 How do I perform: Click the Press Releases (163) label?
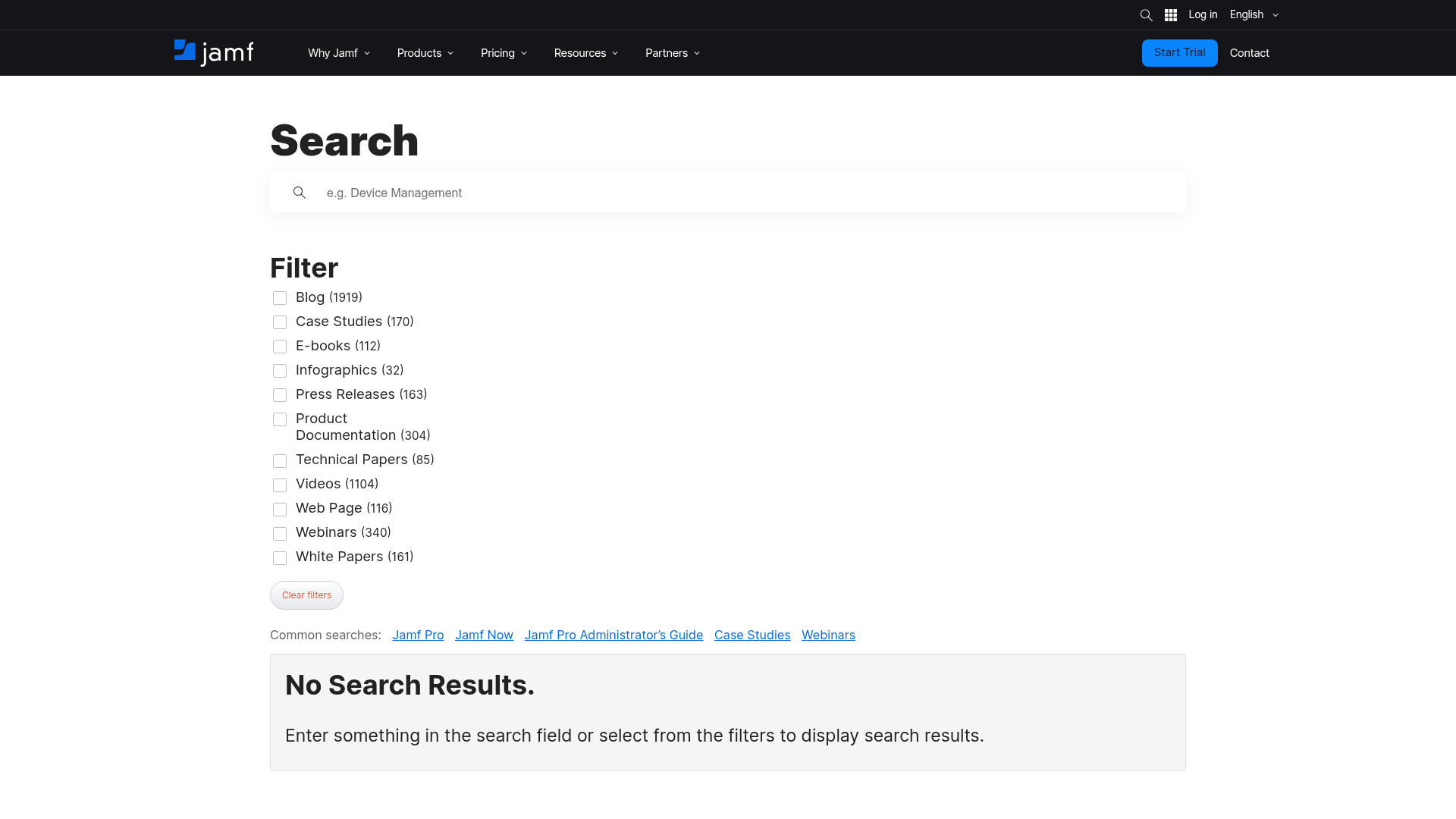pyautogui.click(x=361, y=394)
